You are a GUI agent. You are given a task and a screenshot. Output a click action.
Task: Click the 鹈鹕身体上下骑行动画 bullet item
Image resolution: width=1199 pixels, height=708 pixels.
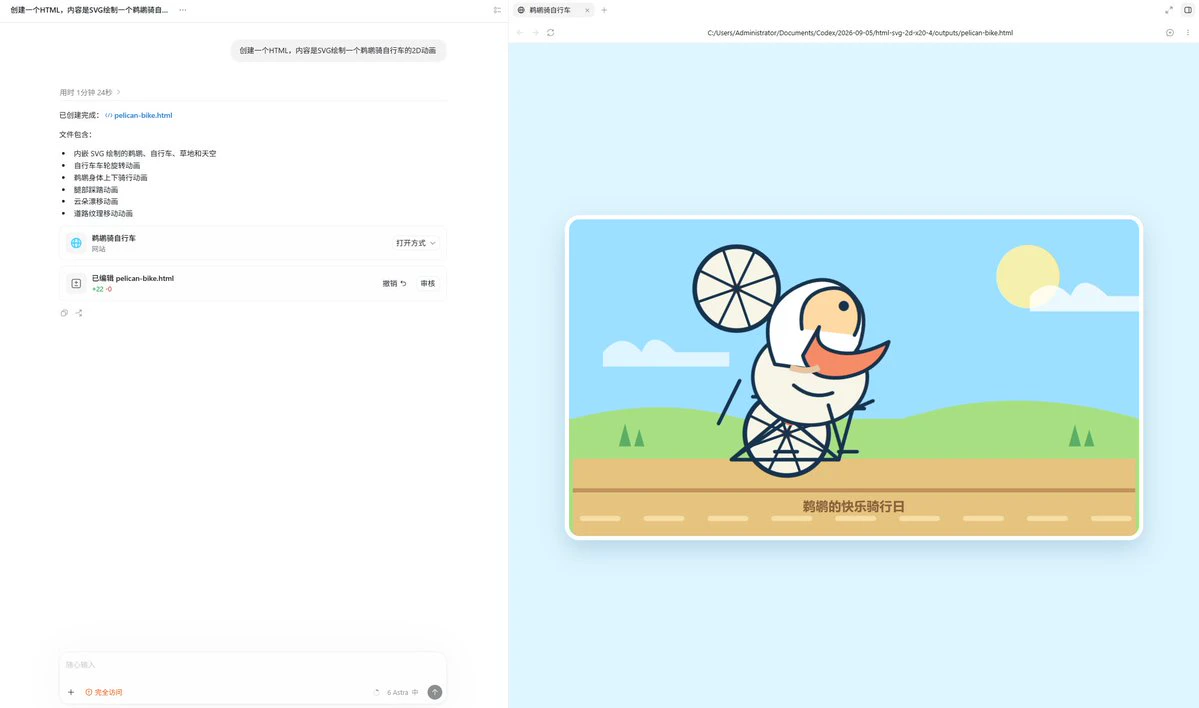pyautogui.click(x=111, y=177)
